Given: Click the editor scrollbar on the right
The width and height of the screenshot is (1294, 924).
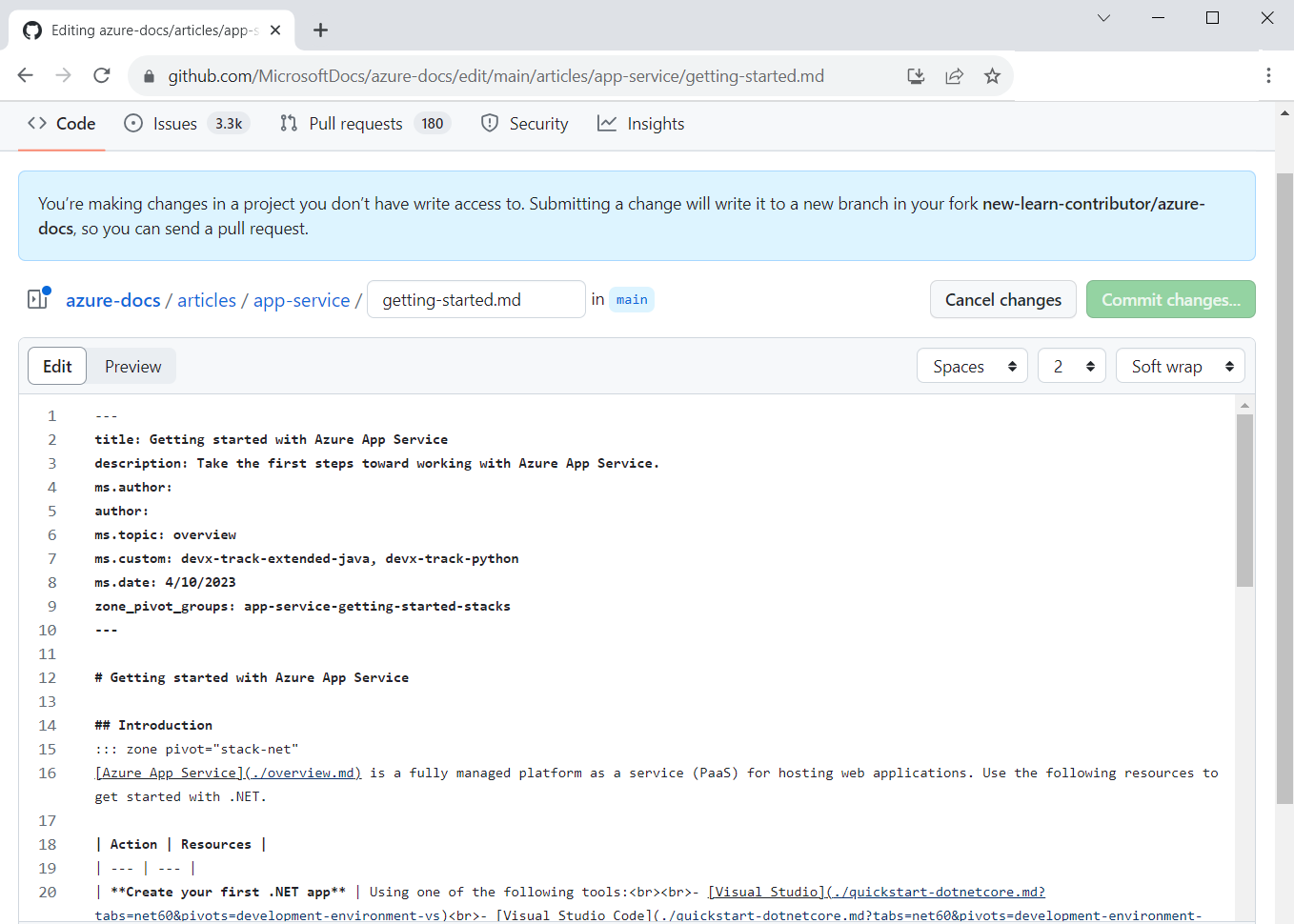Looking at the screenshot, I should (x=1244, y=495).
